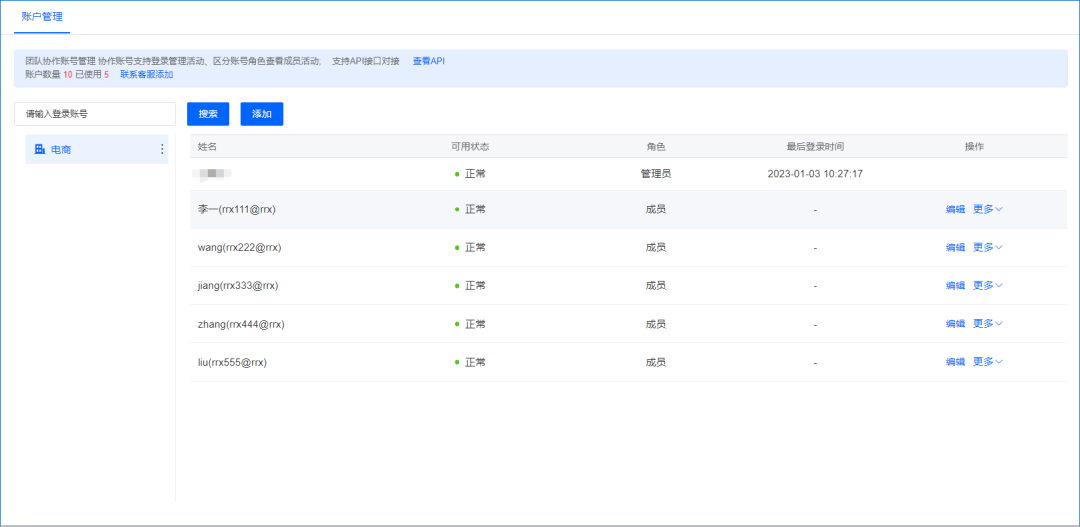The width and height of the screenshot is (1080, 527).
Task: Edit the 李一(rrx111@rrx) account
Action: click(955, 209)
